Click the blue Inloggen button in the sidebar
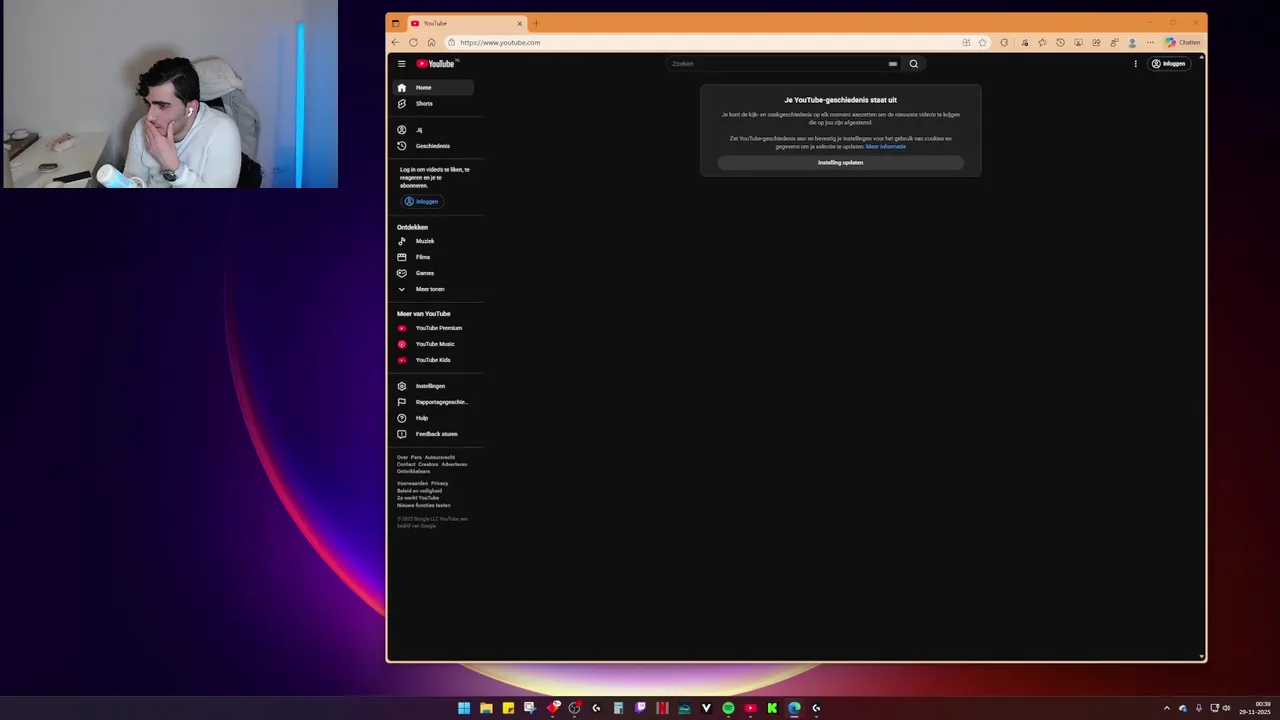Image resolution: width=1280 pixels, height=720 pixels. point(422,202)
